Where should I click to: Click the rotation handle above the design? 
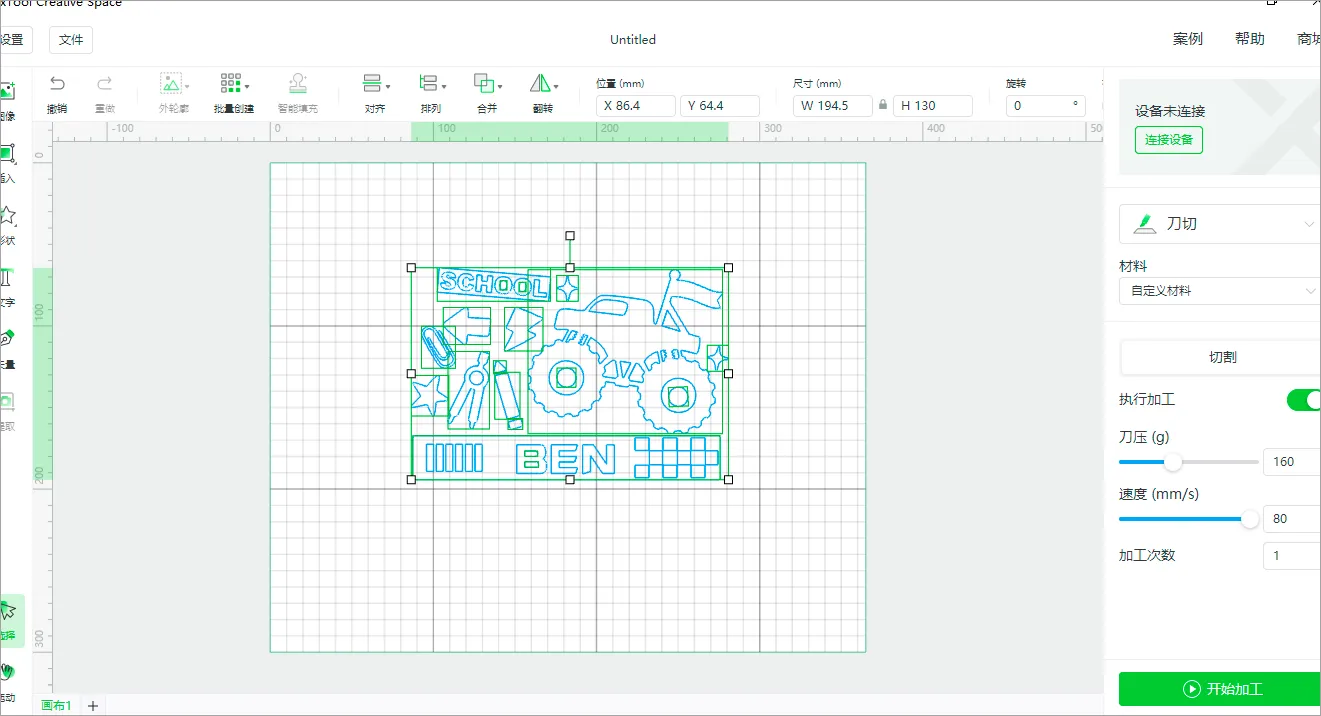pyautogui.click(x=570, y=236)
